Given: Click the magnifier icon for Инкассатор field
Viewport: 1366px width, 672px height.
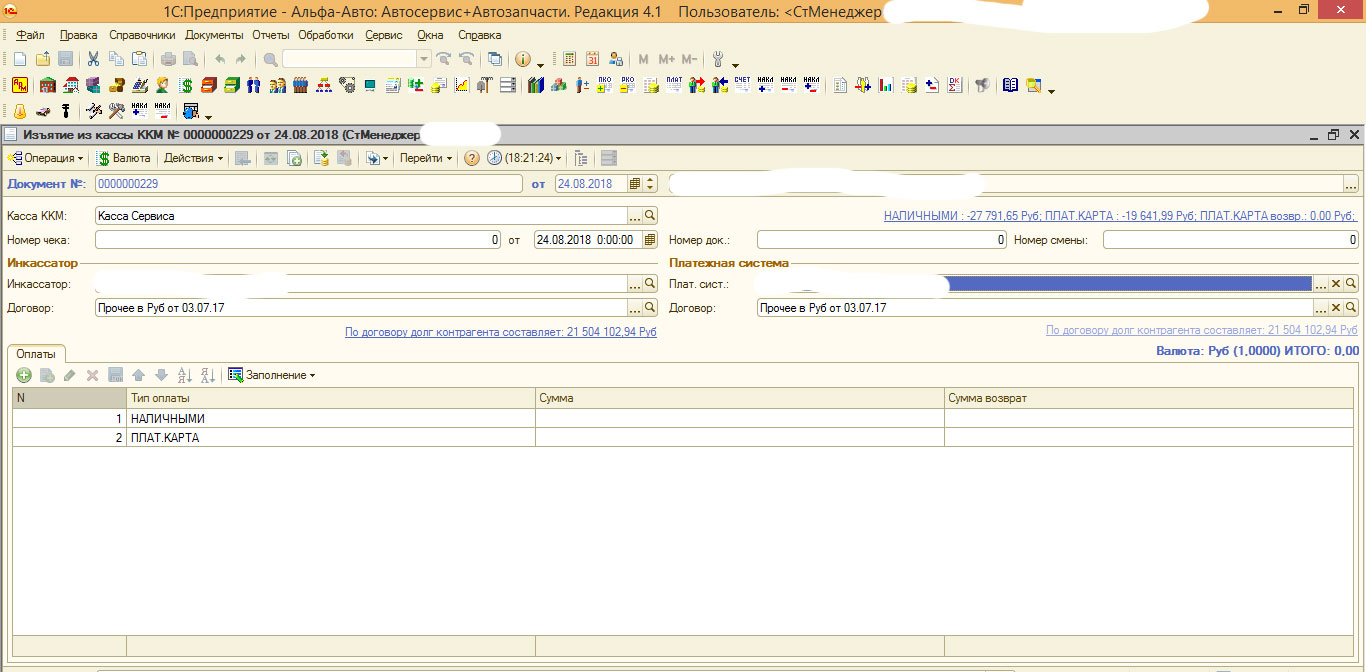Looking at the screenshot, I should (x=650, y=284).
